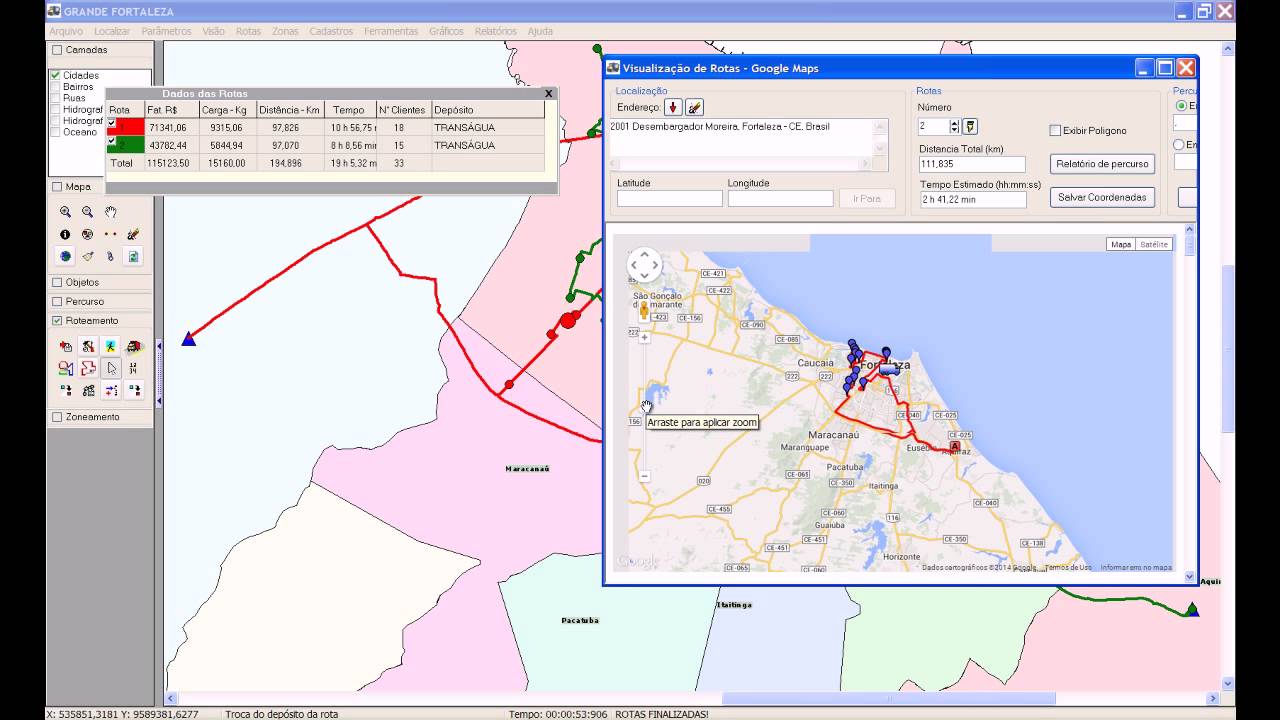Click the Google Maps pan arrows control
The height and width of the screenshot is (720, 1280).
click(644, 265)
